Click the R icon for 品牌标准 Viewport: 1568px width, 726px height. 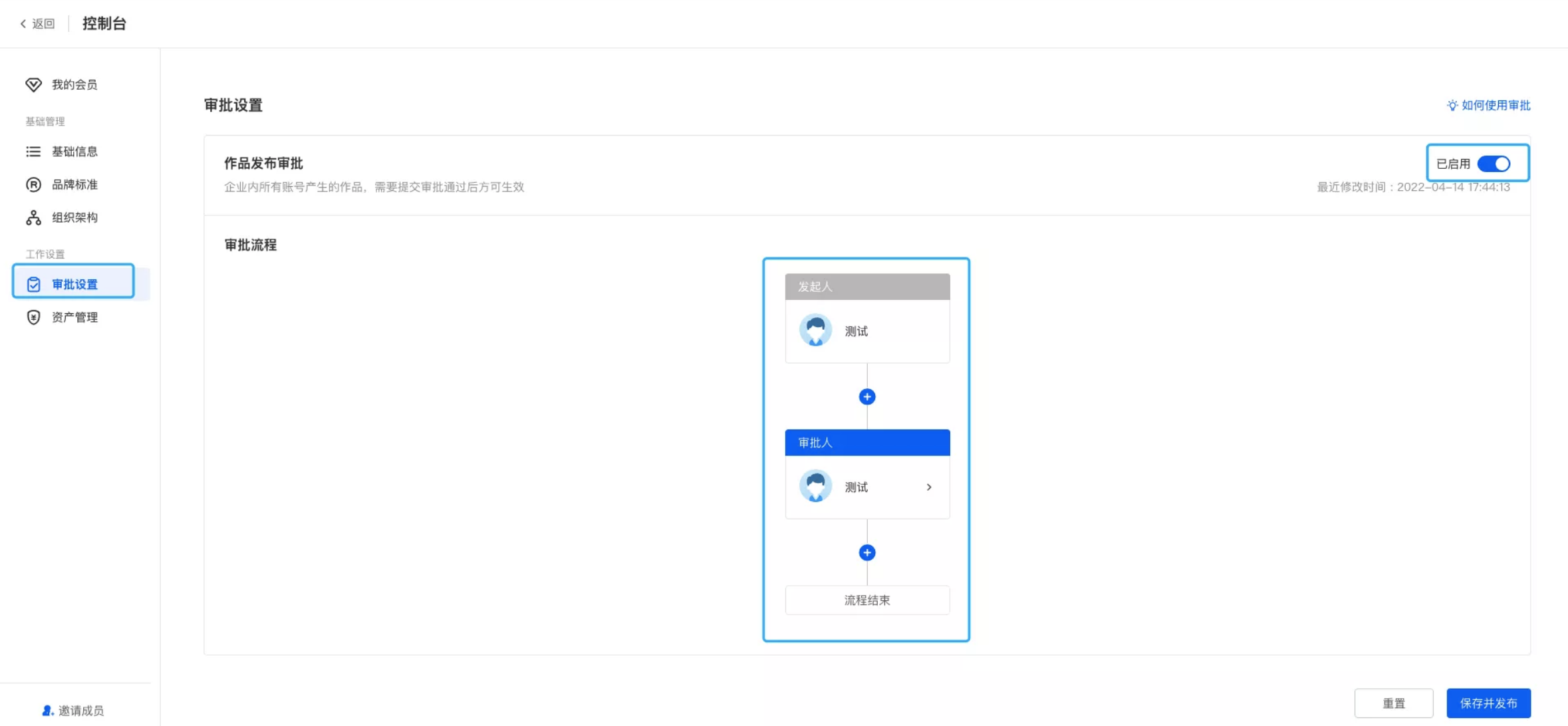(x=33, y=184)
